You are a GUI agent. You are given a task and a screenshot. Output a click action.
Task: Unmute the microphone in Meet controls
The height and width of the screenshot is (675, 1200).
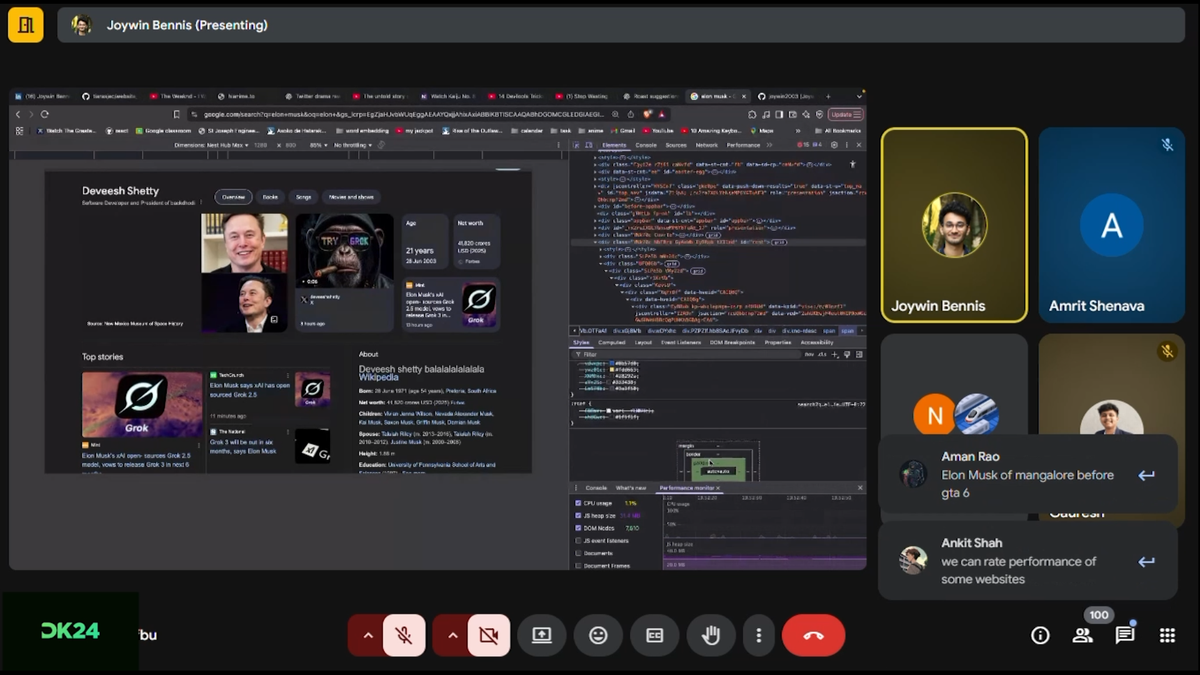(404, 635)
